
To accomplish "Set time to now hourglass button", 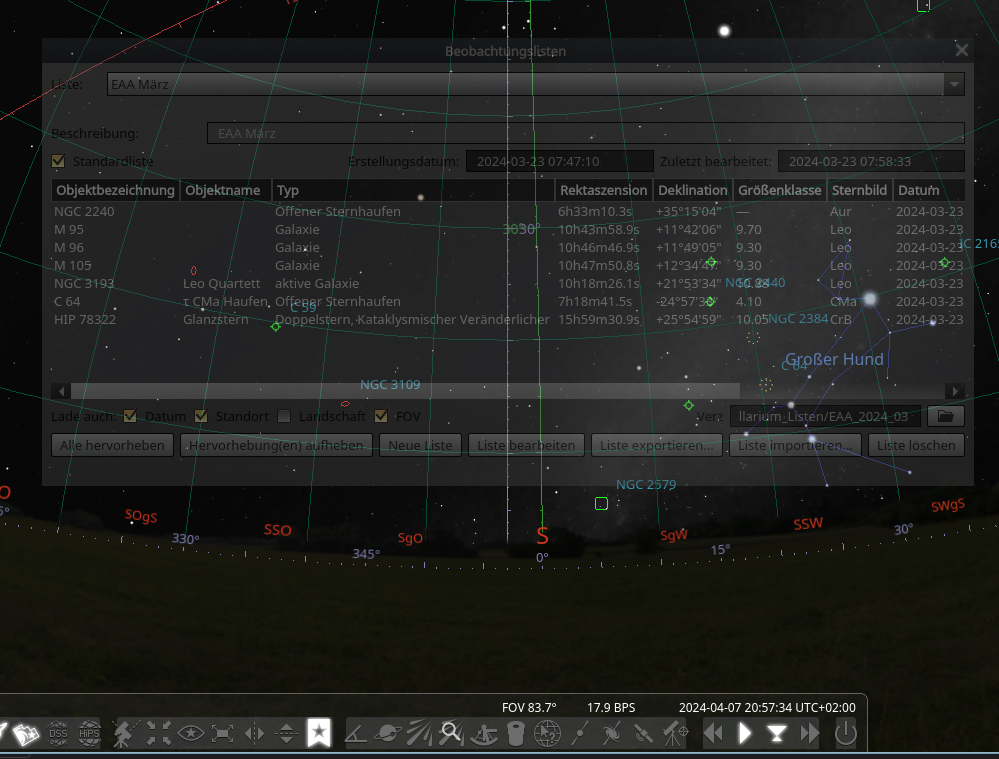I will click(777, 734).
